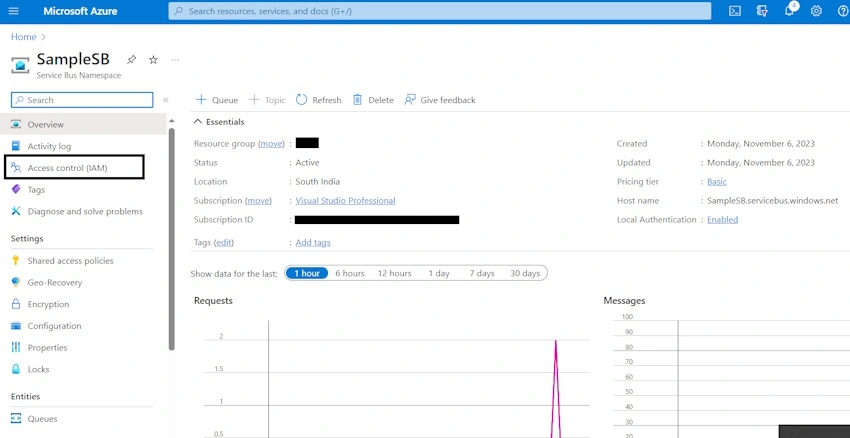
Task: Click the Configuration icon in Settings
Action: click(x=16, y=326)
